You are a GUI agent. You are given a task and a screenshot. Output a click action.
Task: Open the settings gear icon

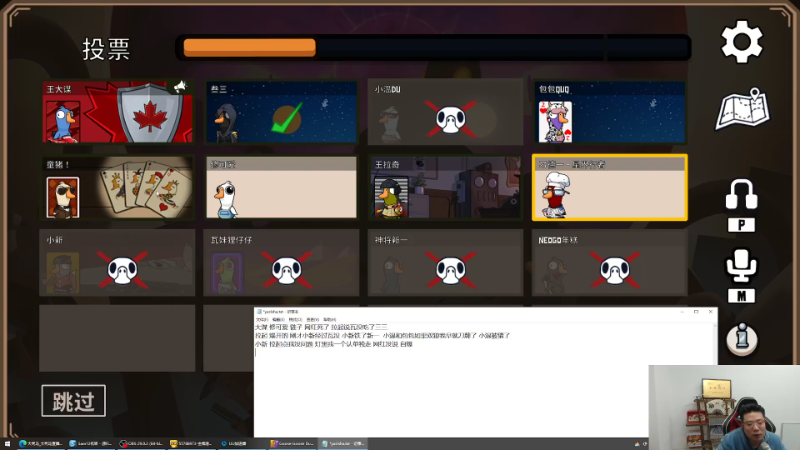coord(741,42)
